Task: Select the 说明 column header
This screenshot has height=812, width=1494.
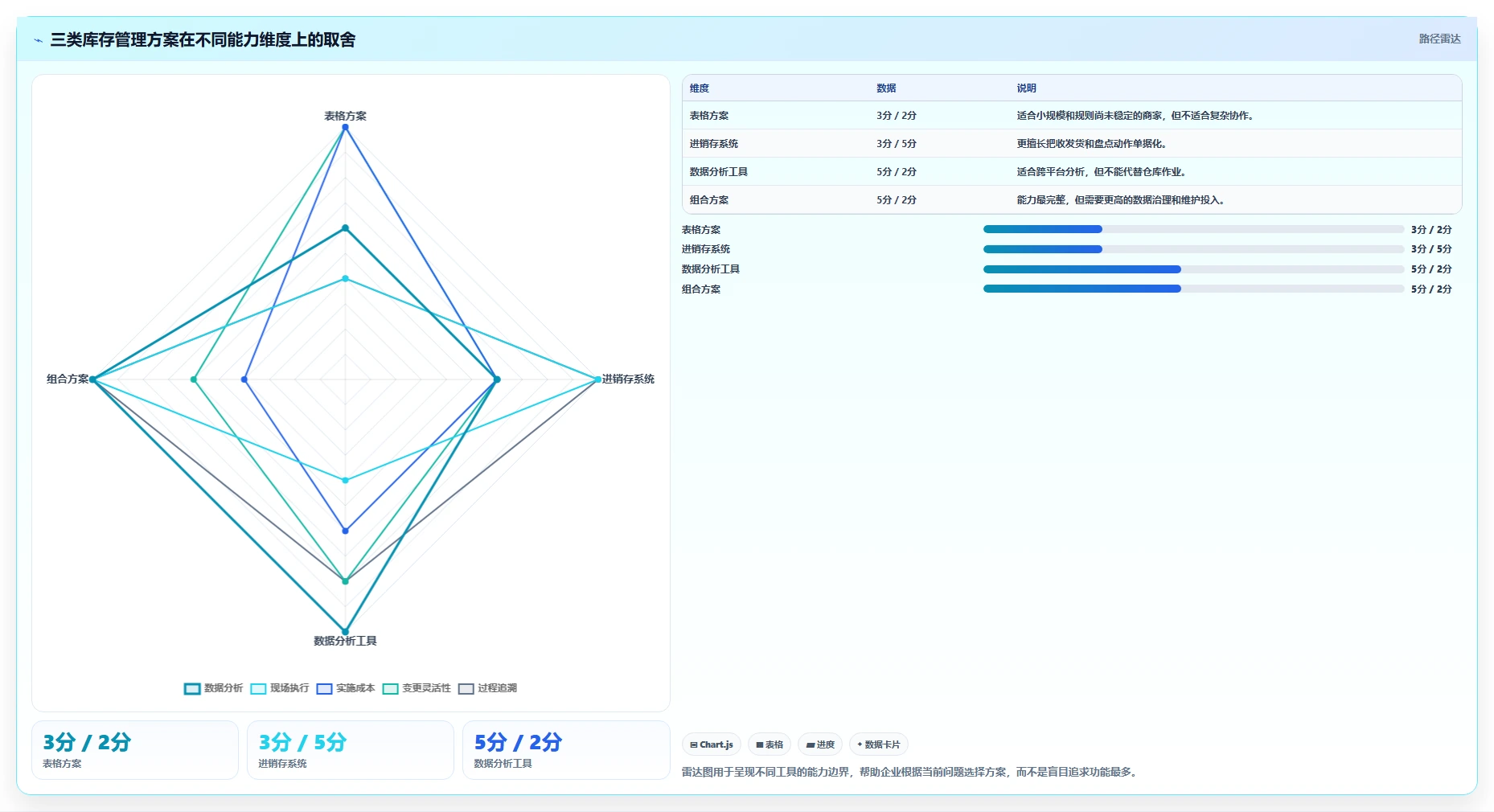Action: point(1026,88)
